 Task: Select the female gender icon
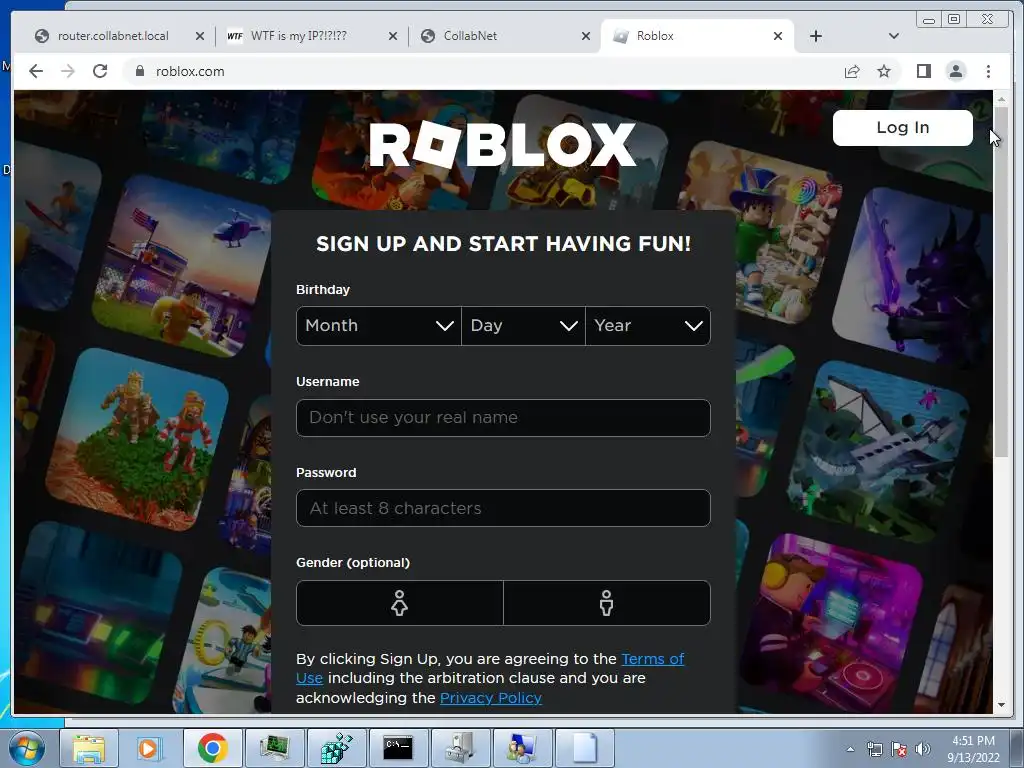click(x=400, y=603)
